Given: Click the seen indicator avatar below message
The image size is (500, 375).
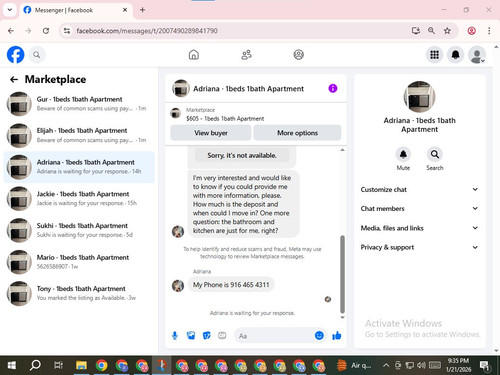Looking at the screenshot, I should tap(328, 299).
